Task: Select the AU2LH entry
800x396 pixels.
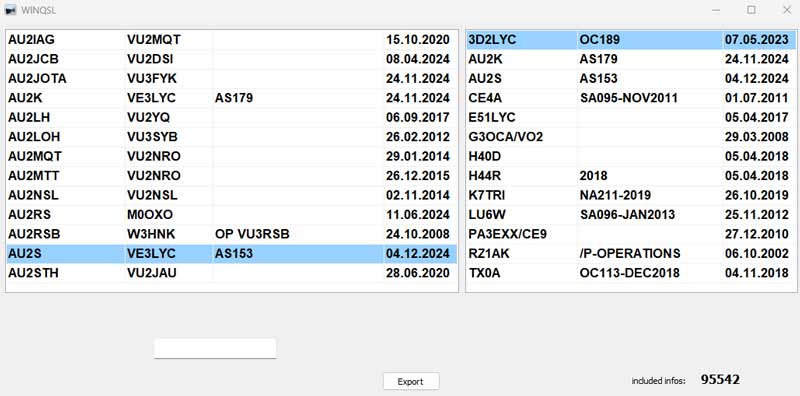Action: pyautogui.click(x=29, y=117)
